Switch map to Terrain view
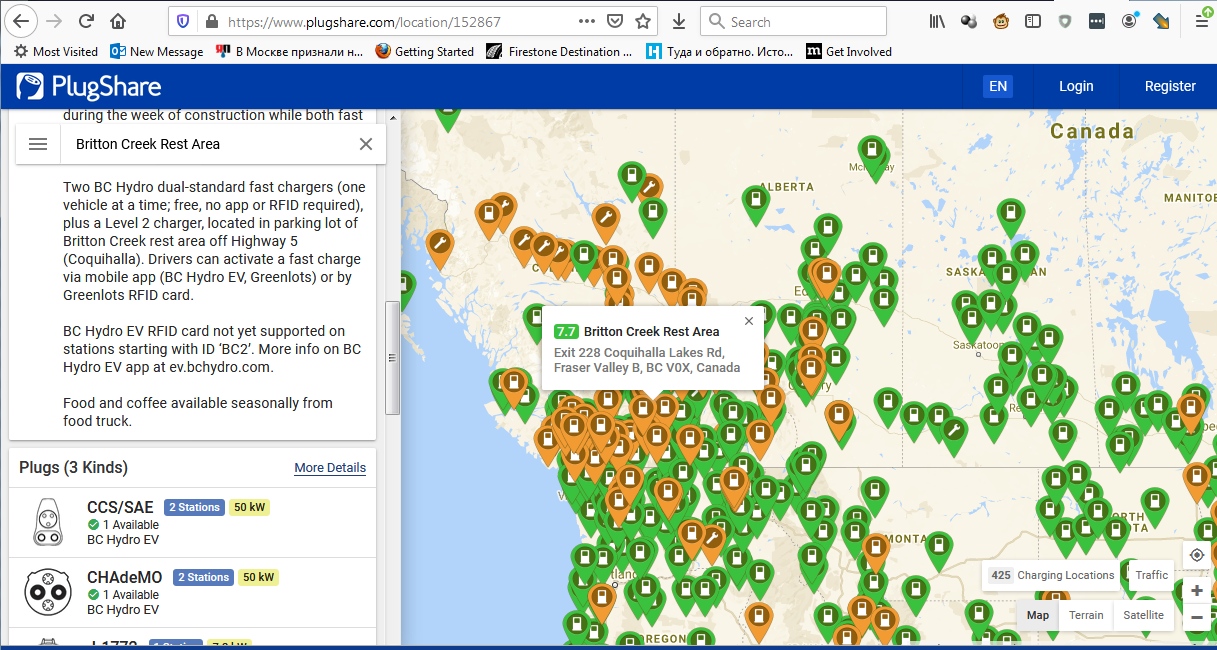 tap(1086, 615)
